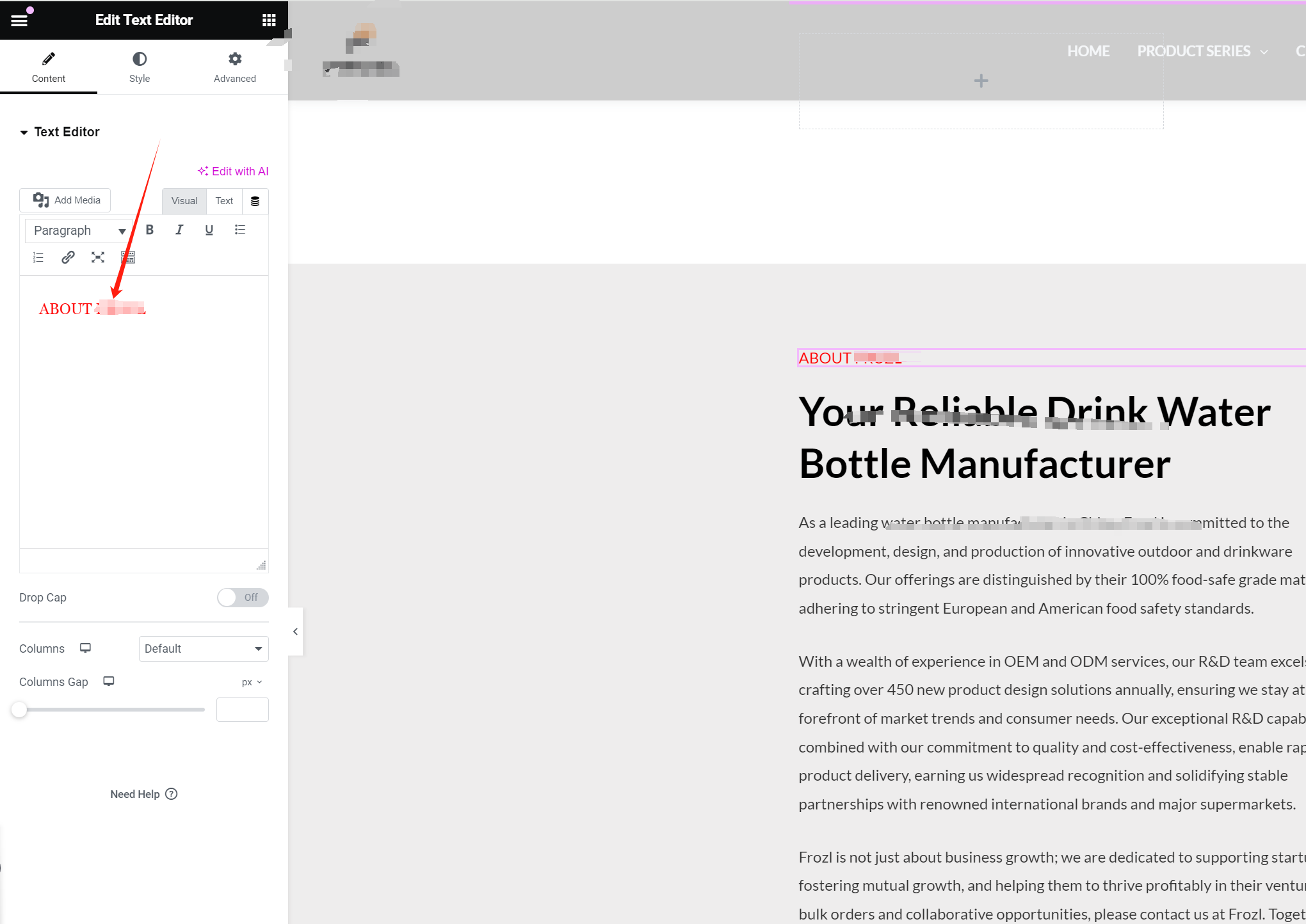The width and height of the screenshot is (1306, 924).
Task: Click the Need Help link
Action: point(143,793)
